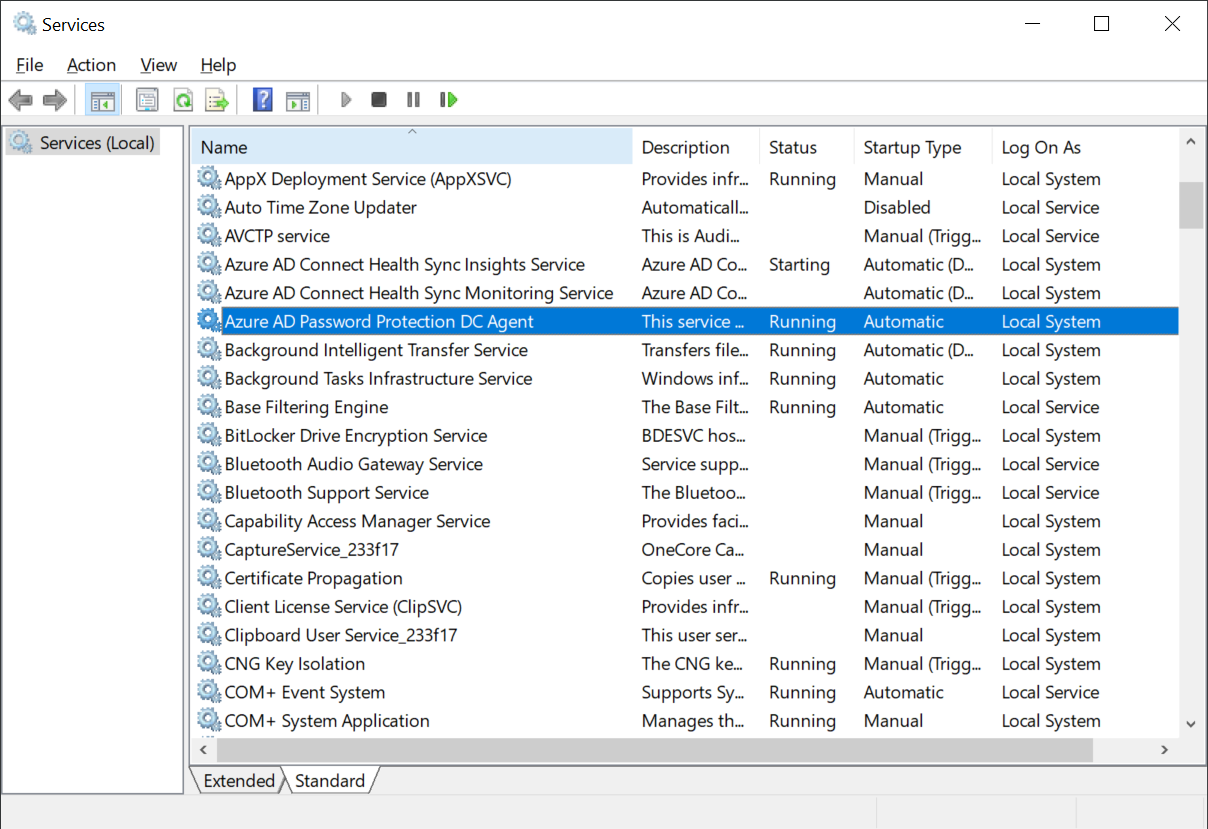The width and height of the screenshot is (1208, 829).
Task: Open the Help menu
Action: (x=218, y=65)
